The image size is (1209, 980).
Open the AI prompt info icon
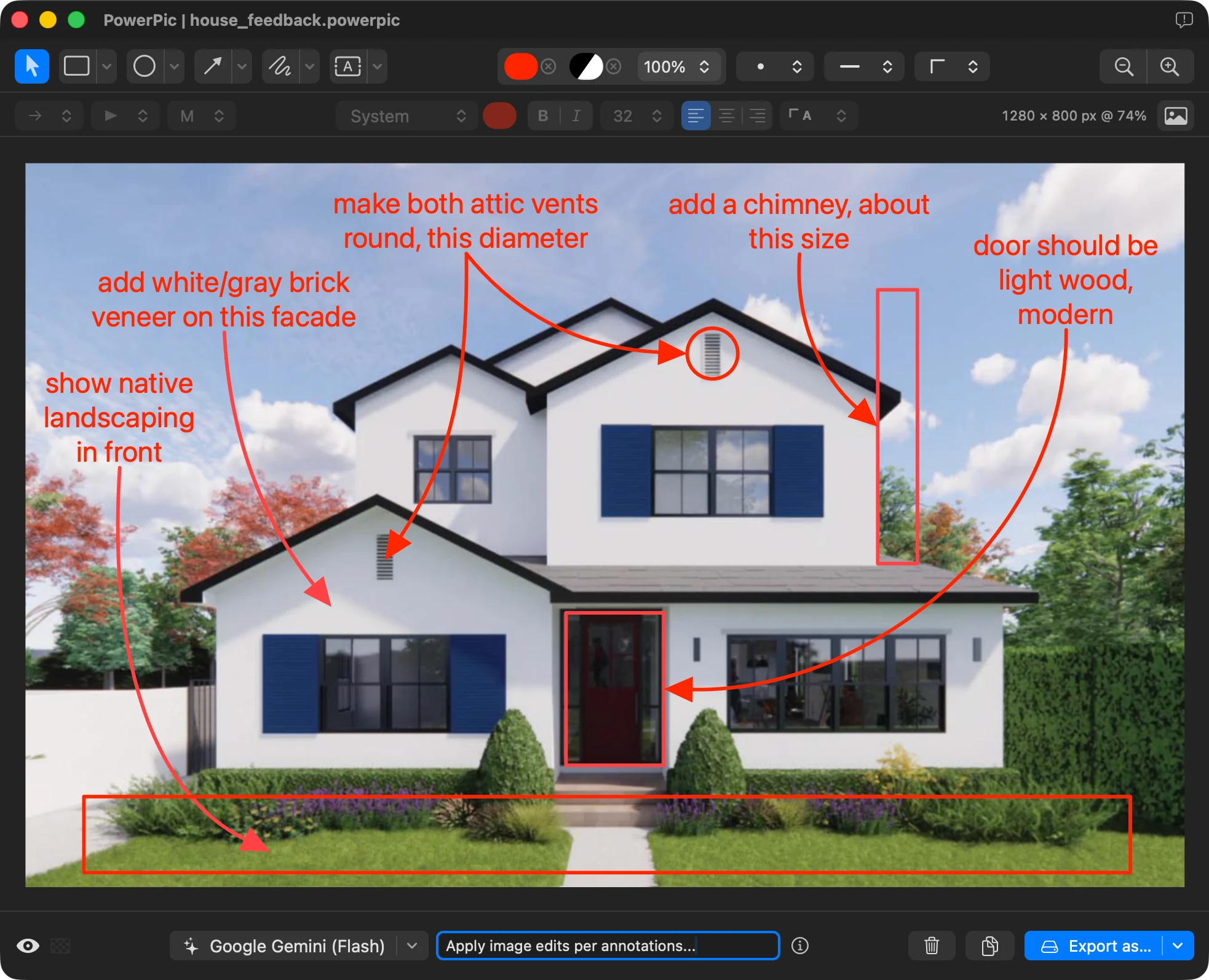(800, 946)
